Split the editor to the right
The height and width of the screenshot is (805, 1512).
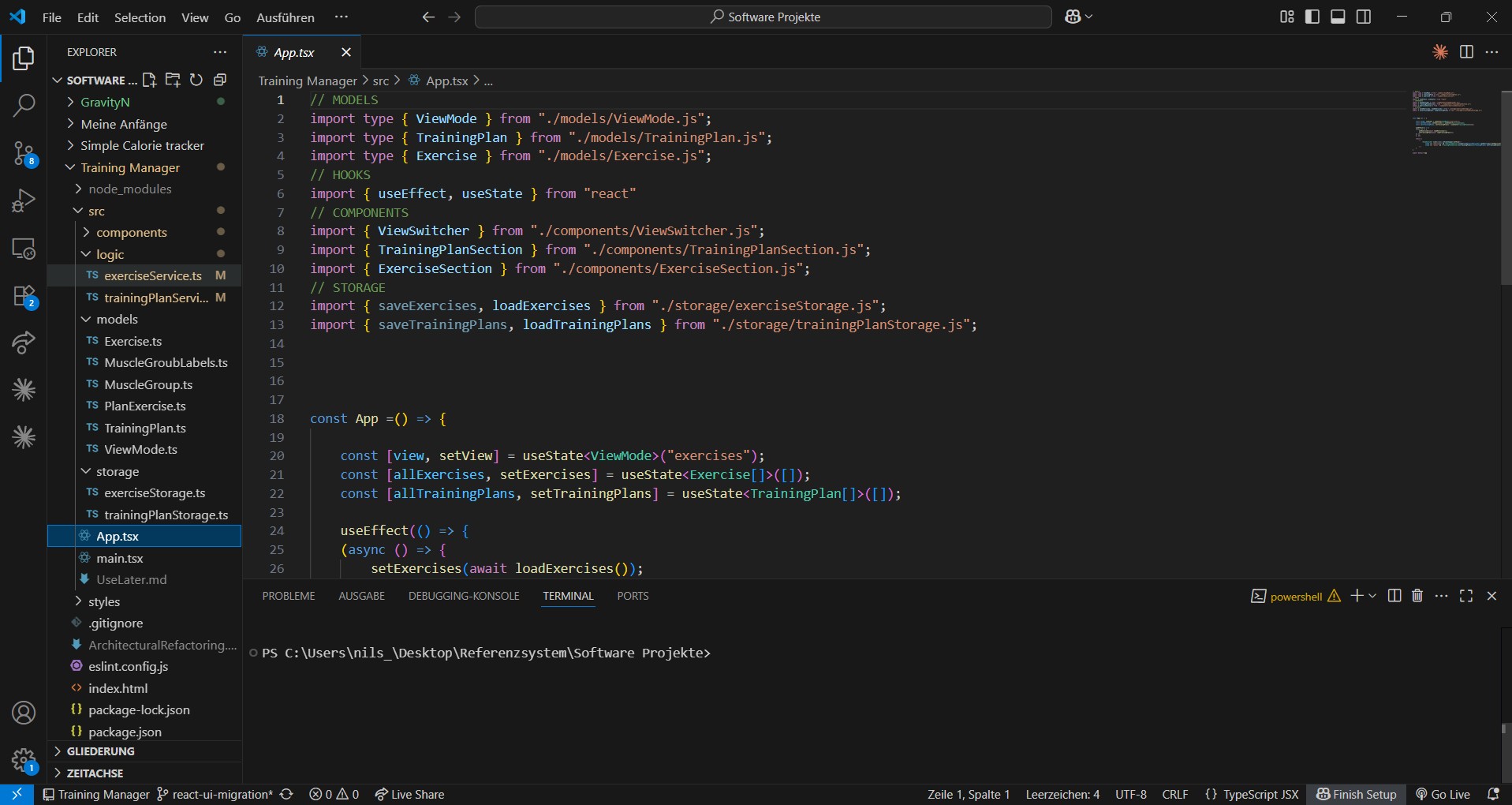click(x=1466, y=52)
